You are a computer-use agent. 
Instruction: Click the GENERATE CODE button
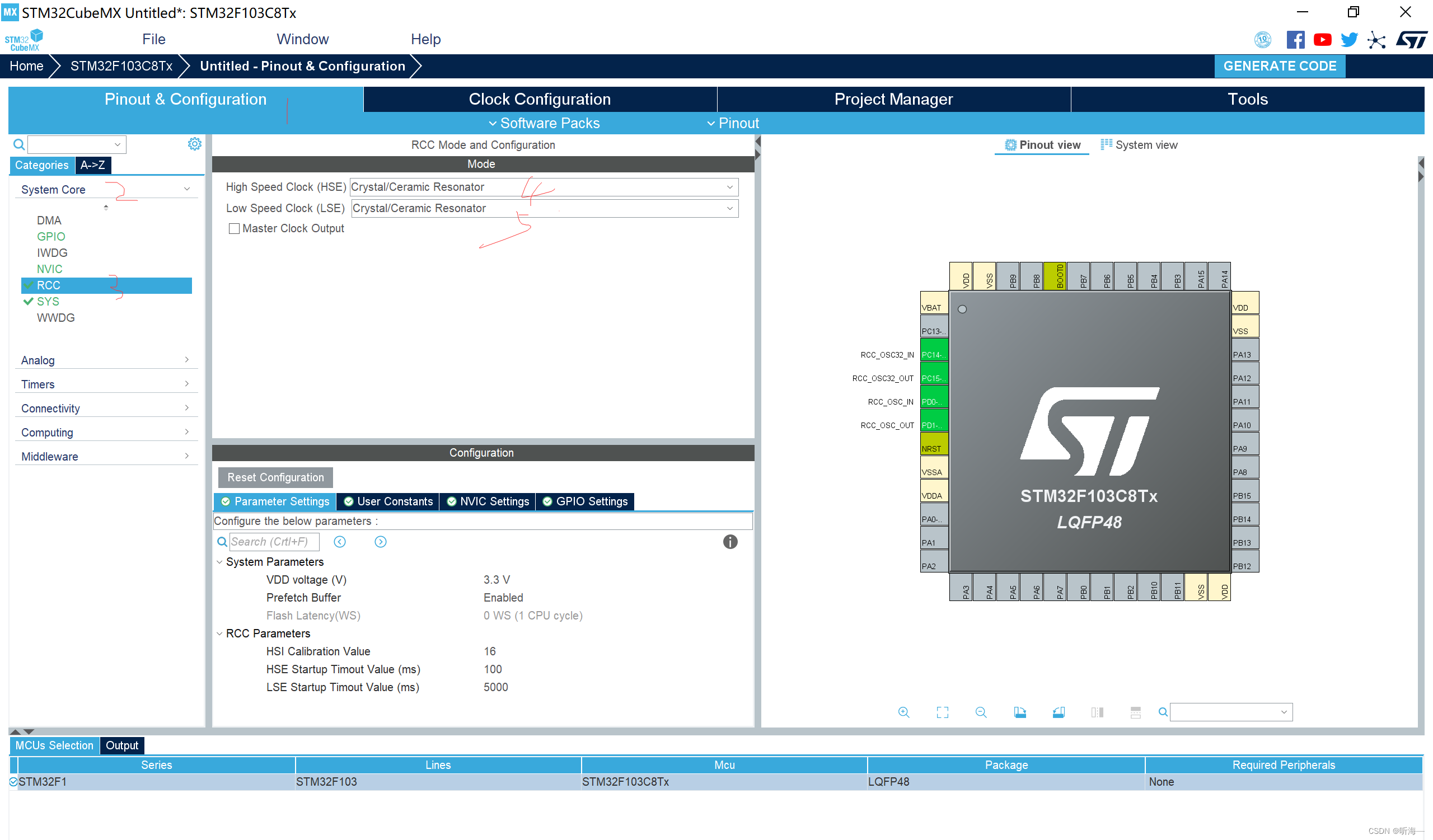tap(1280, 65)
